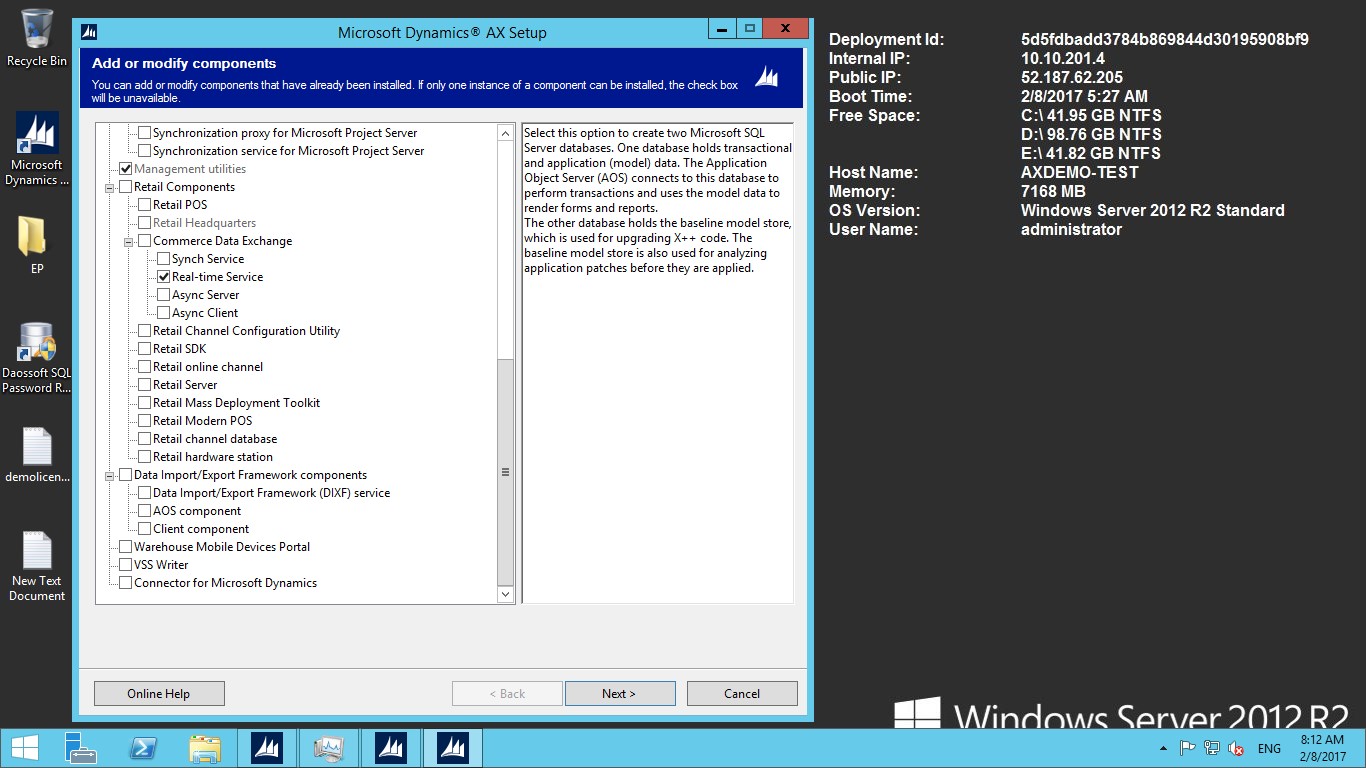Check the Retail POS checkbox
The height and width of the screenshot is (768, 1366).
(x=145, y=205)
